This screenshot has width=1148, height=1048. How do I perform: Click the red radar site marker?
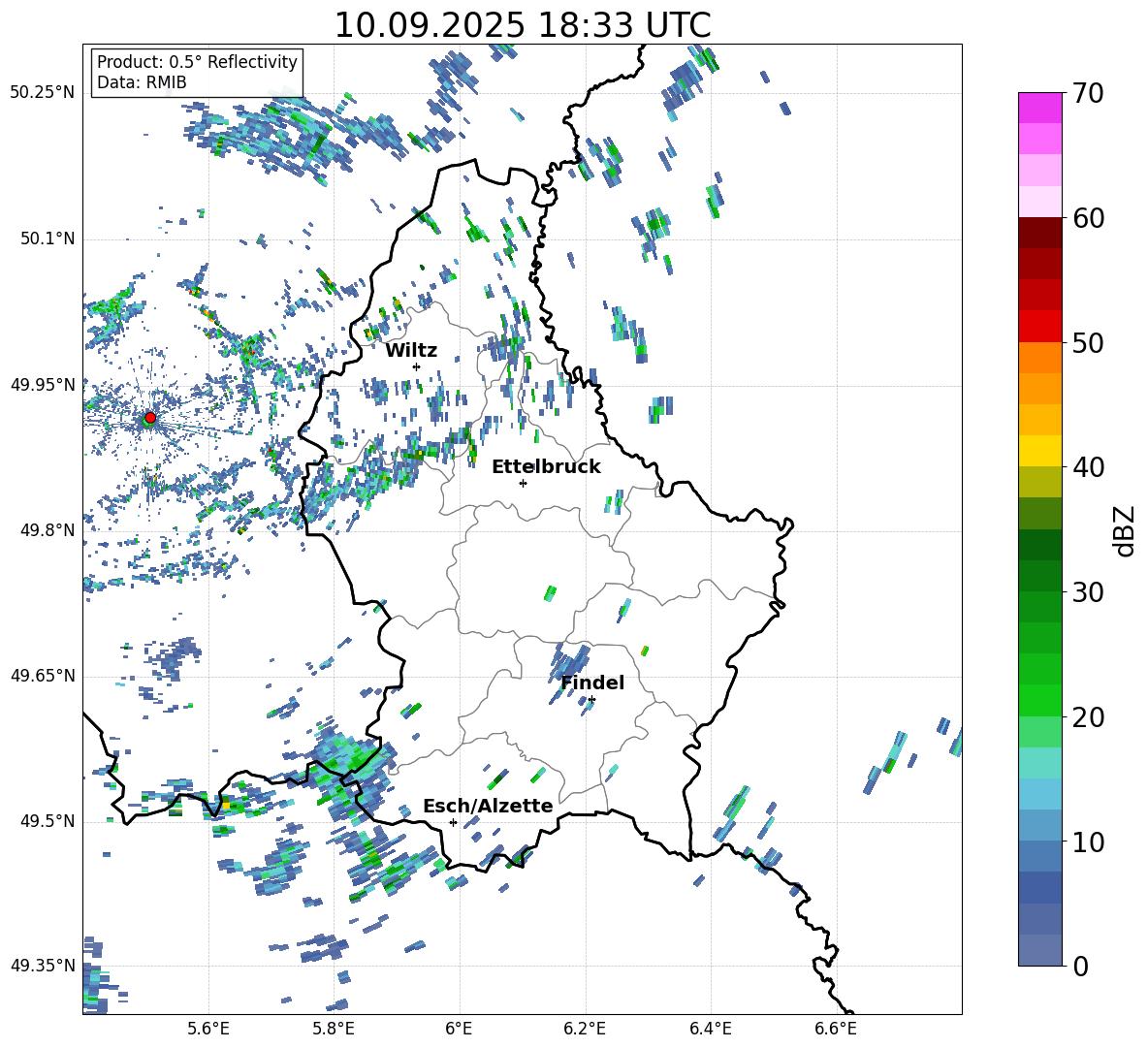(x=150, y=417)
